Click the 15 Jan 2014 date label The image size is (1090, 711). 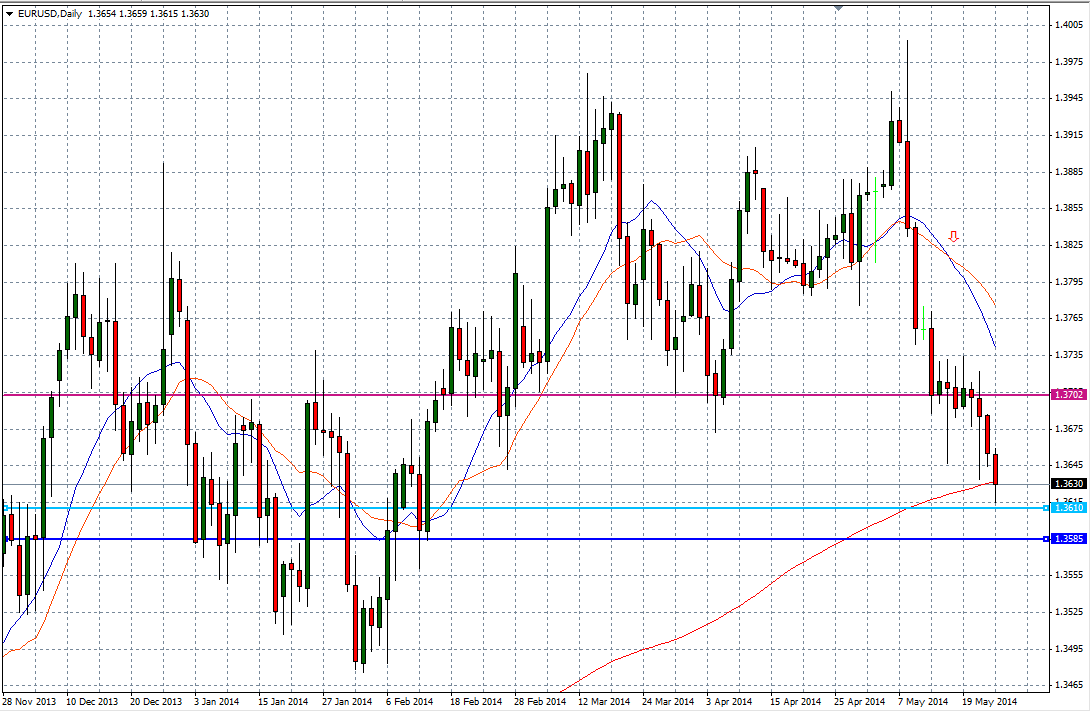[283, 701]
